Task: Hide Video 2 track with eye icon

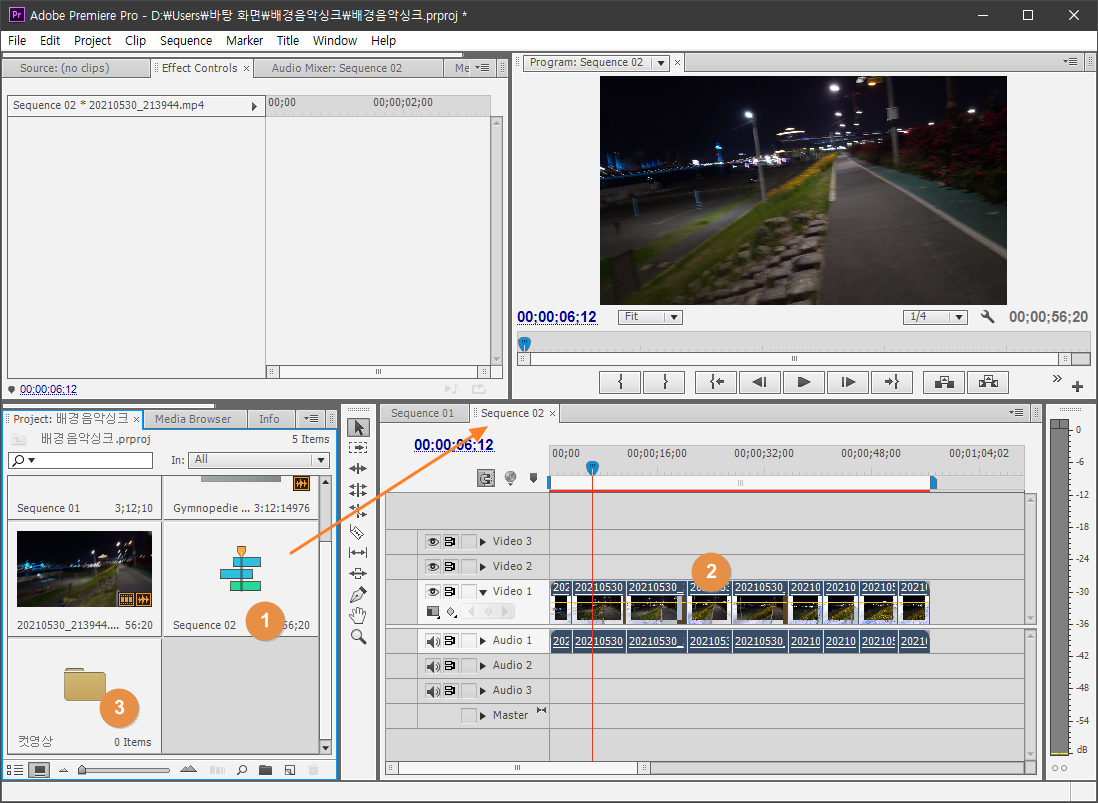Action: (x=433, y=566)
